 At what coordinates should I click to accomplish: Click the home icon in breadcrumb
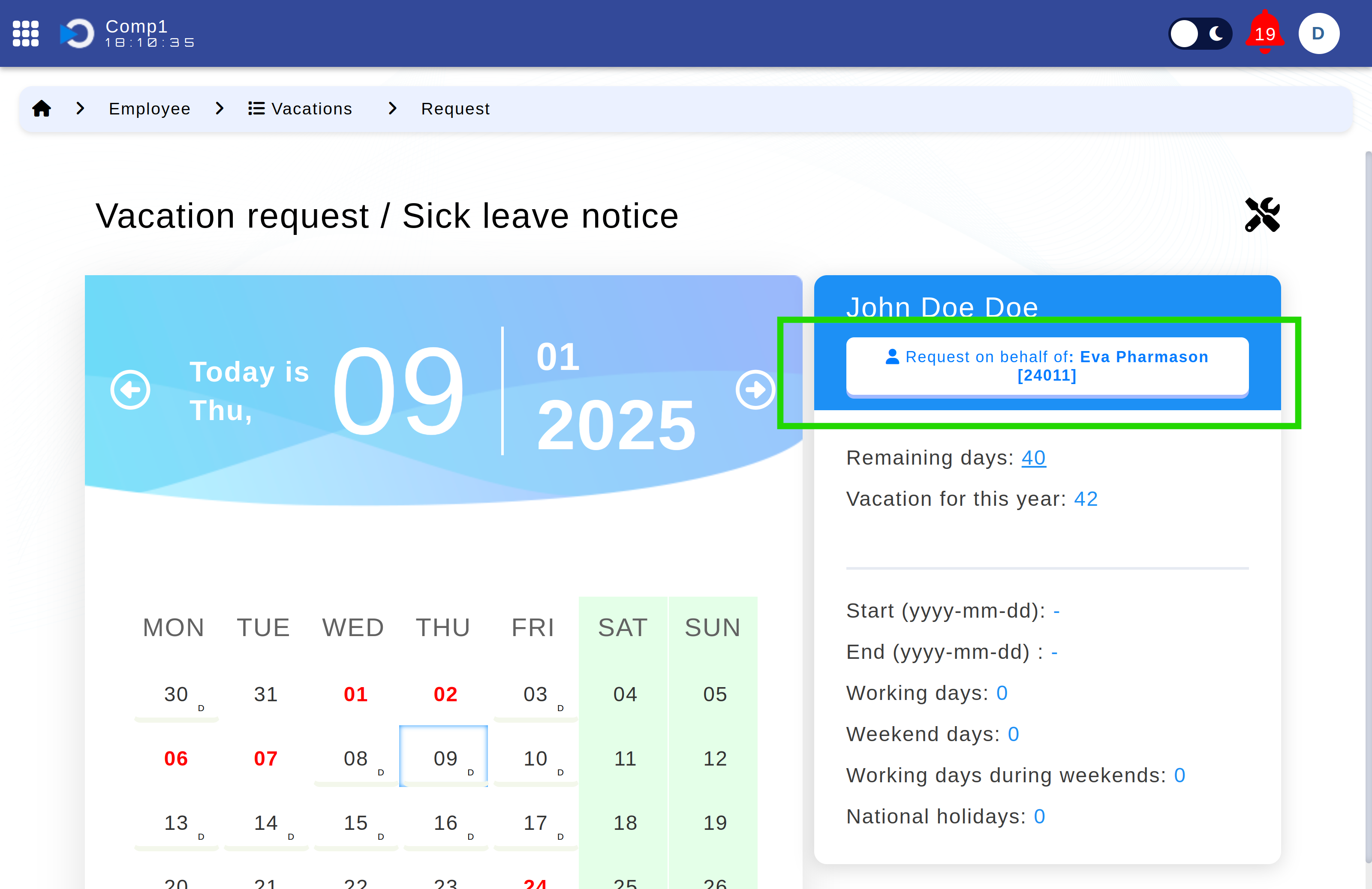[42, 108]
